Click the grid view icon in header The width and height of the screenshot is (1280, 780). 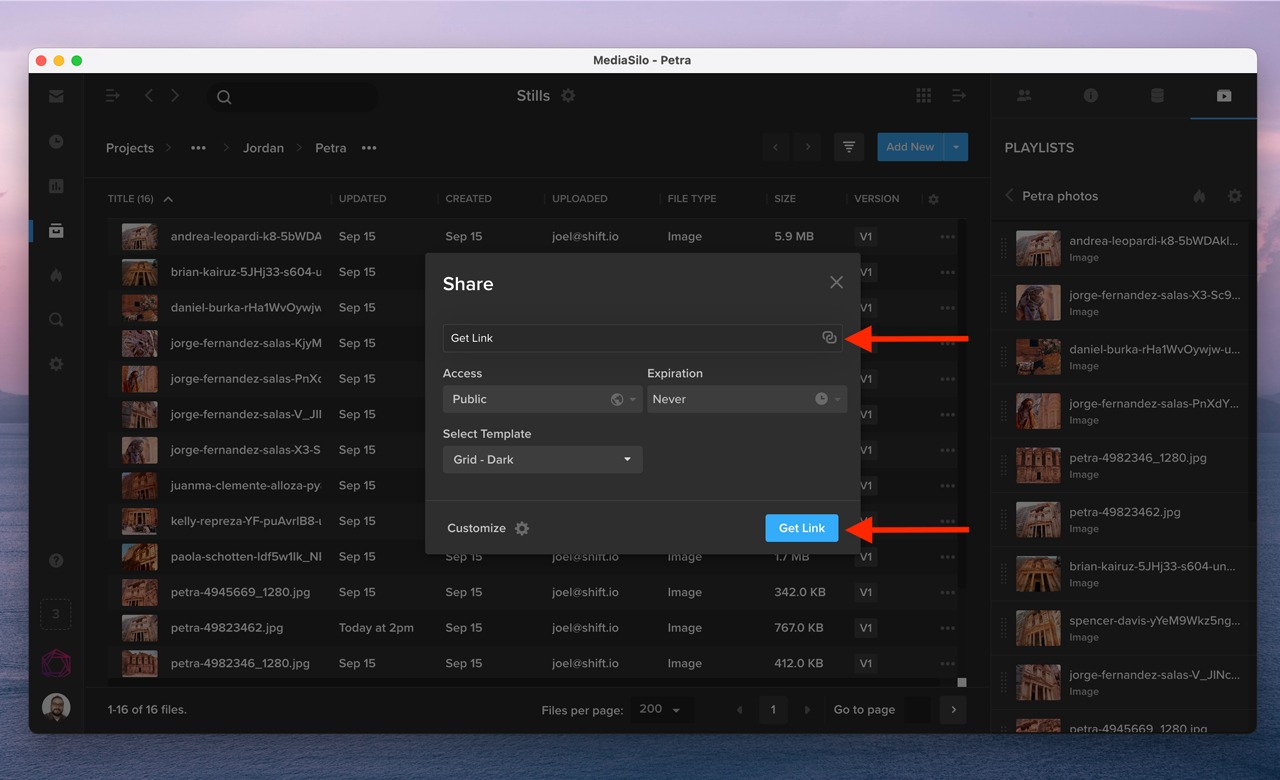pos(923,96)
